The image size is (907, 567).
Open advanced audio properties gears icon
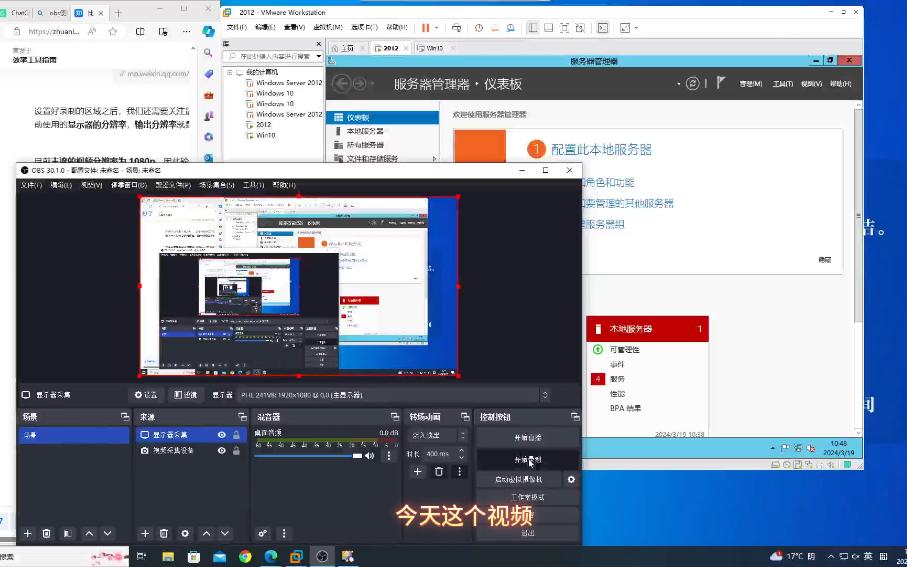pos(263,533)
